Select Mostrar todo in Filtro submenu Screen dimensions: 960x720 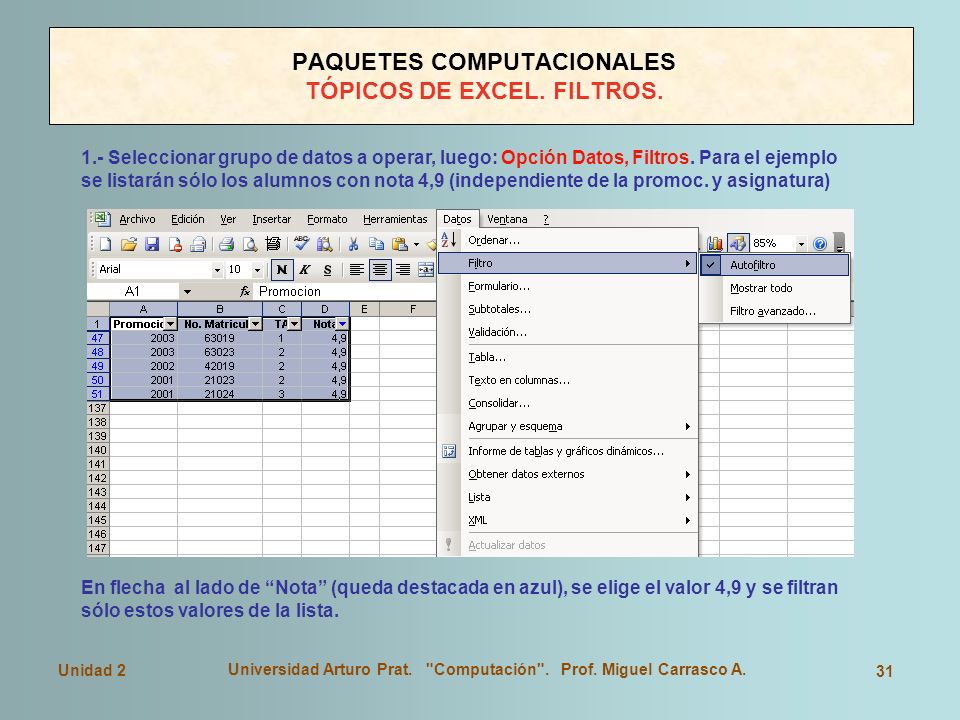(774, 288)
